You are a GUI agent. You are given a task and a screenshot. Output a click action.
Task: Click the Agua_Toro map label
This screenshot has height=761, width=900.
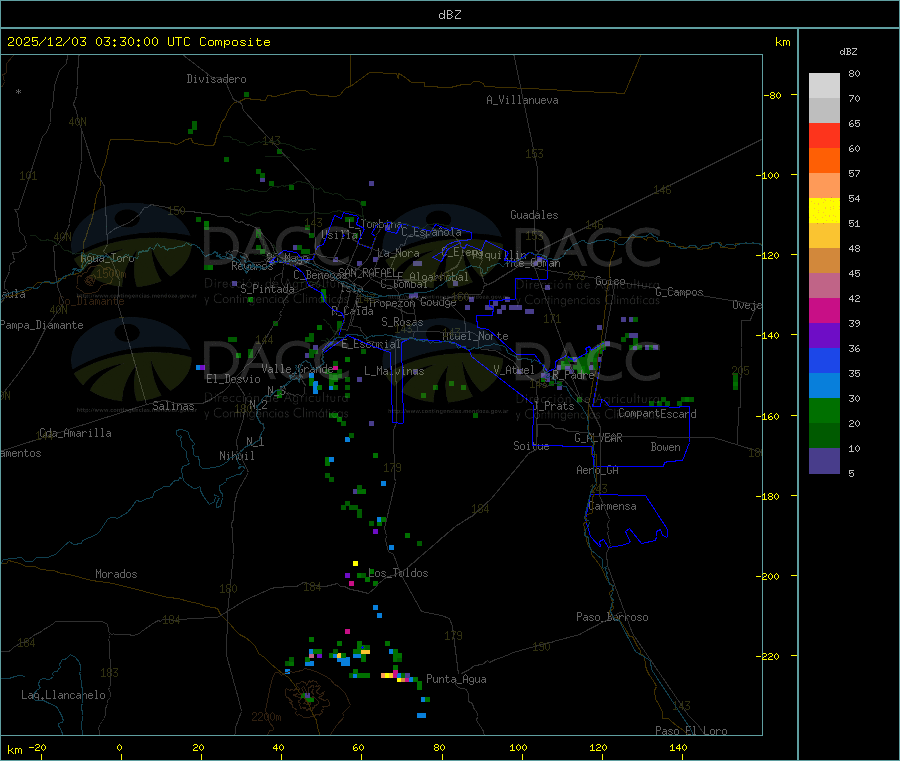pyautogui.click(x=107, y=258)
